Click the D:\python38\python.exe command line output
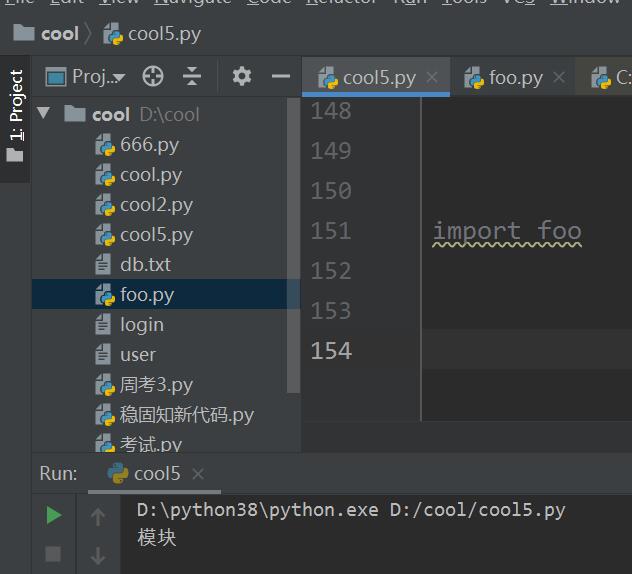 click(351, 510)
